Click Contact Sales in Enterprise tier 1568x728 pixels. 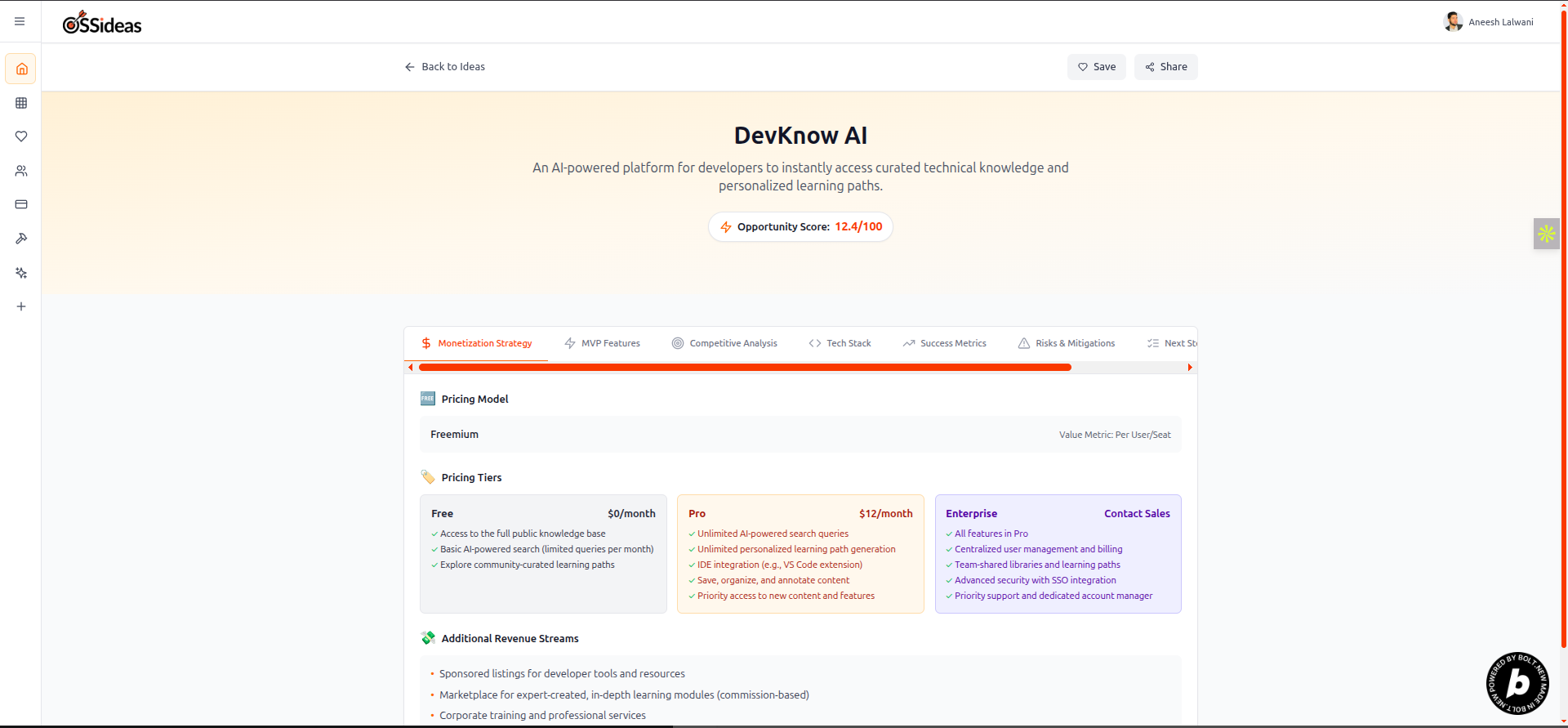pos(1137,514)
